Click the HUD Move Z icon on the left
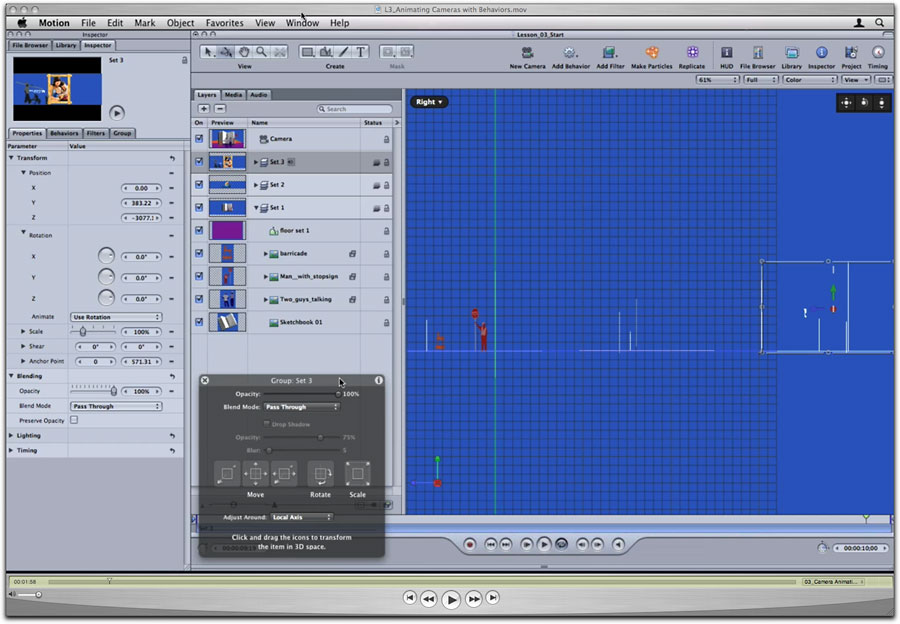 click(x=227, y=474)
